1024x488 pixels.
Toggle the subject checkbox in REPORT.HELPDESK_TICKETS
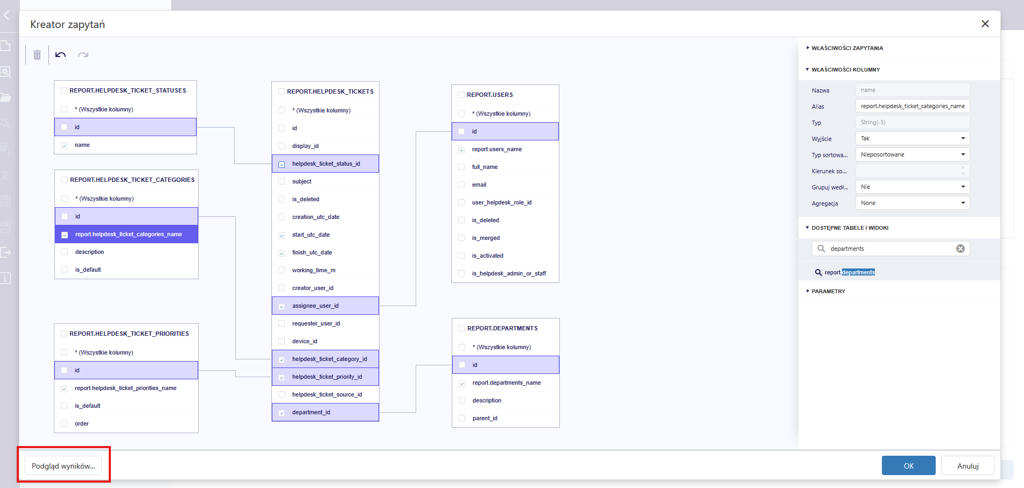(282, 182)
